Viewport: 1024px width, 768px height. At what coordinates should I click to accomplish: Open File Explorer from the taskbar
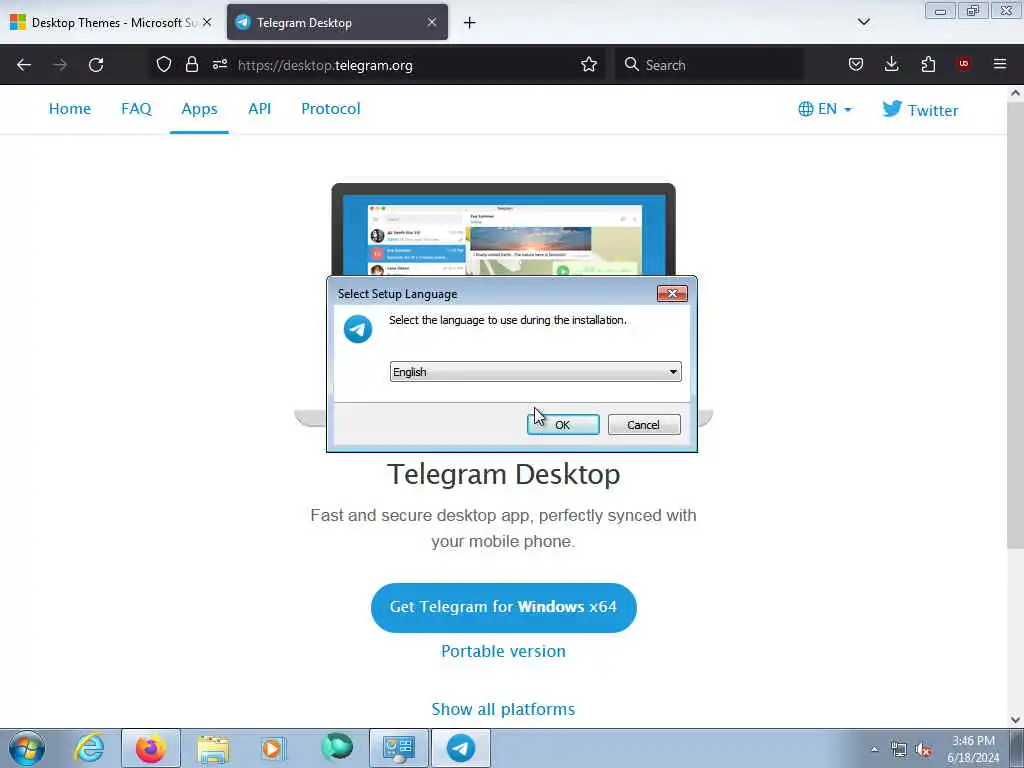214,749
